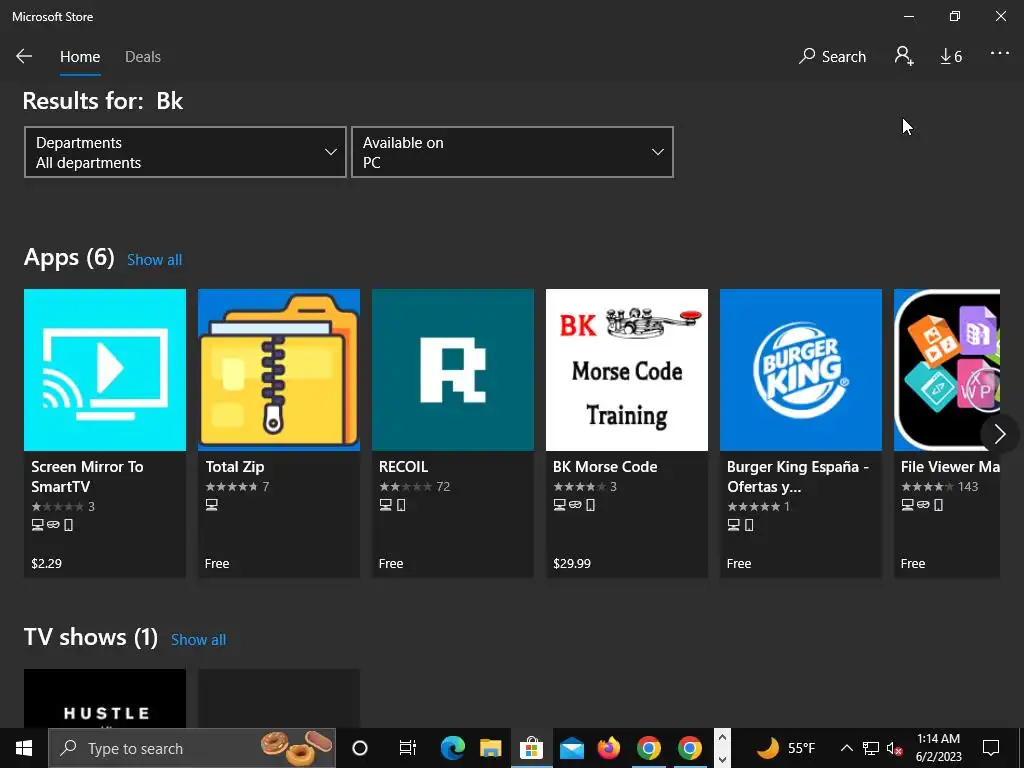Screen dimensions: 1024x768
Task: Click the BK Morse Code title text
Action: point(605,467)
